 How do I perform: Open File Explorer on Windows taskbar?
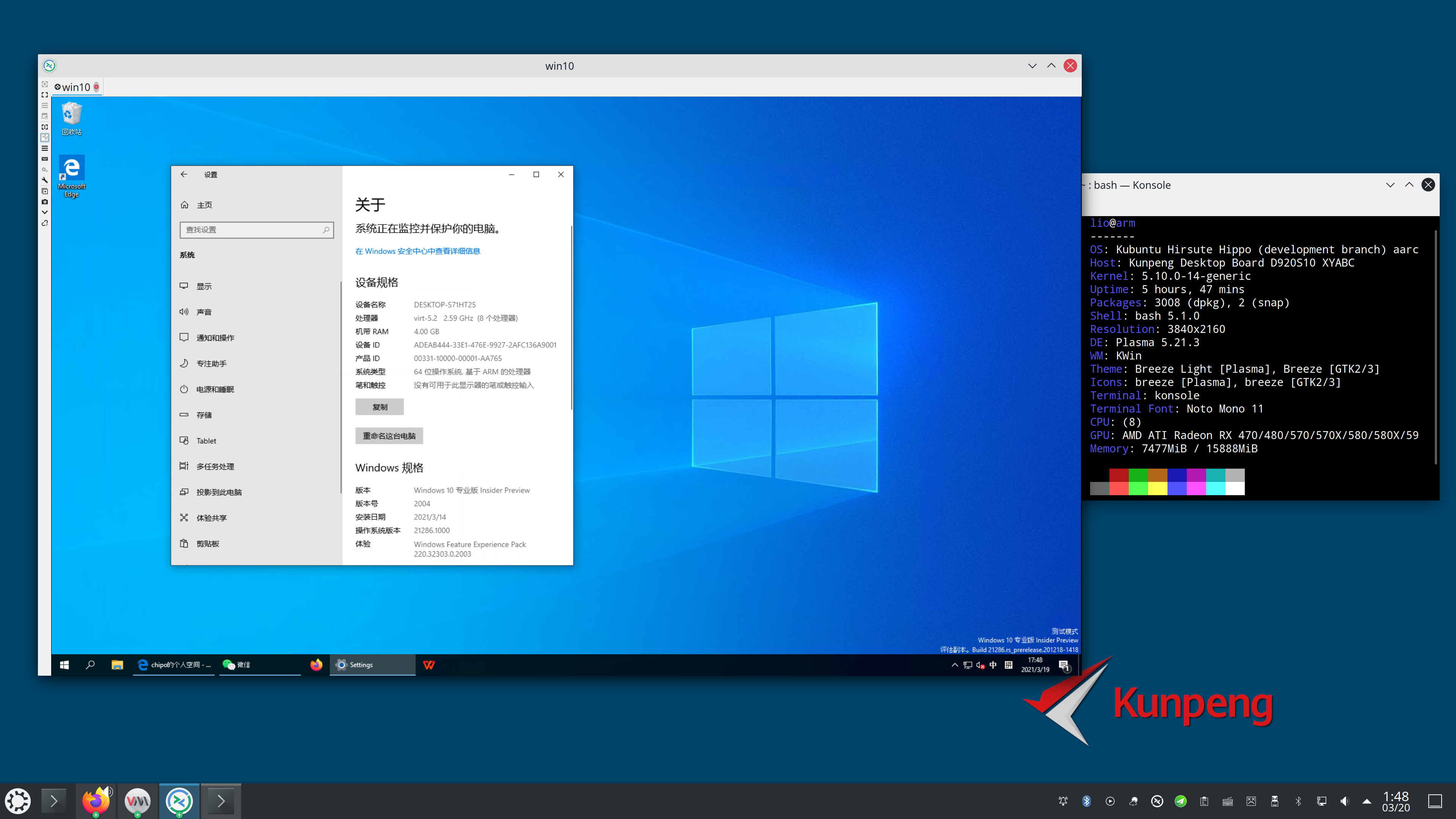coord(117,665)
